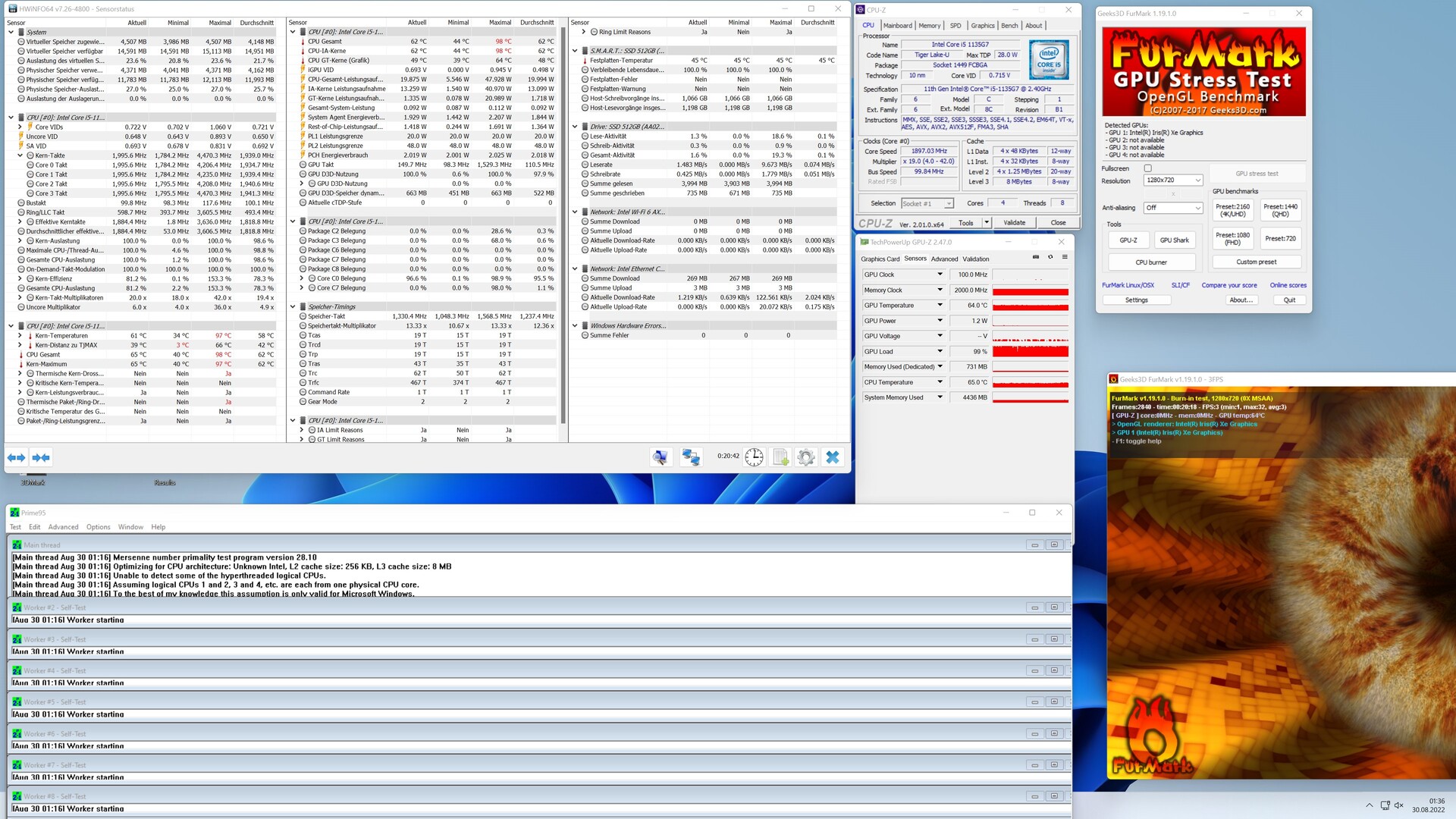The width and height of the screenshot is (1456, 819).
Task: Enable FurMark Fullscreen checkbox
Action: 1147,168
